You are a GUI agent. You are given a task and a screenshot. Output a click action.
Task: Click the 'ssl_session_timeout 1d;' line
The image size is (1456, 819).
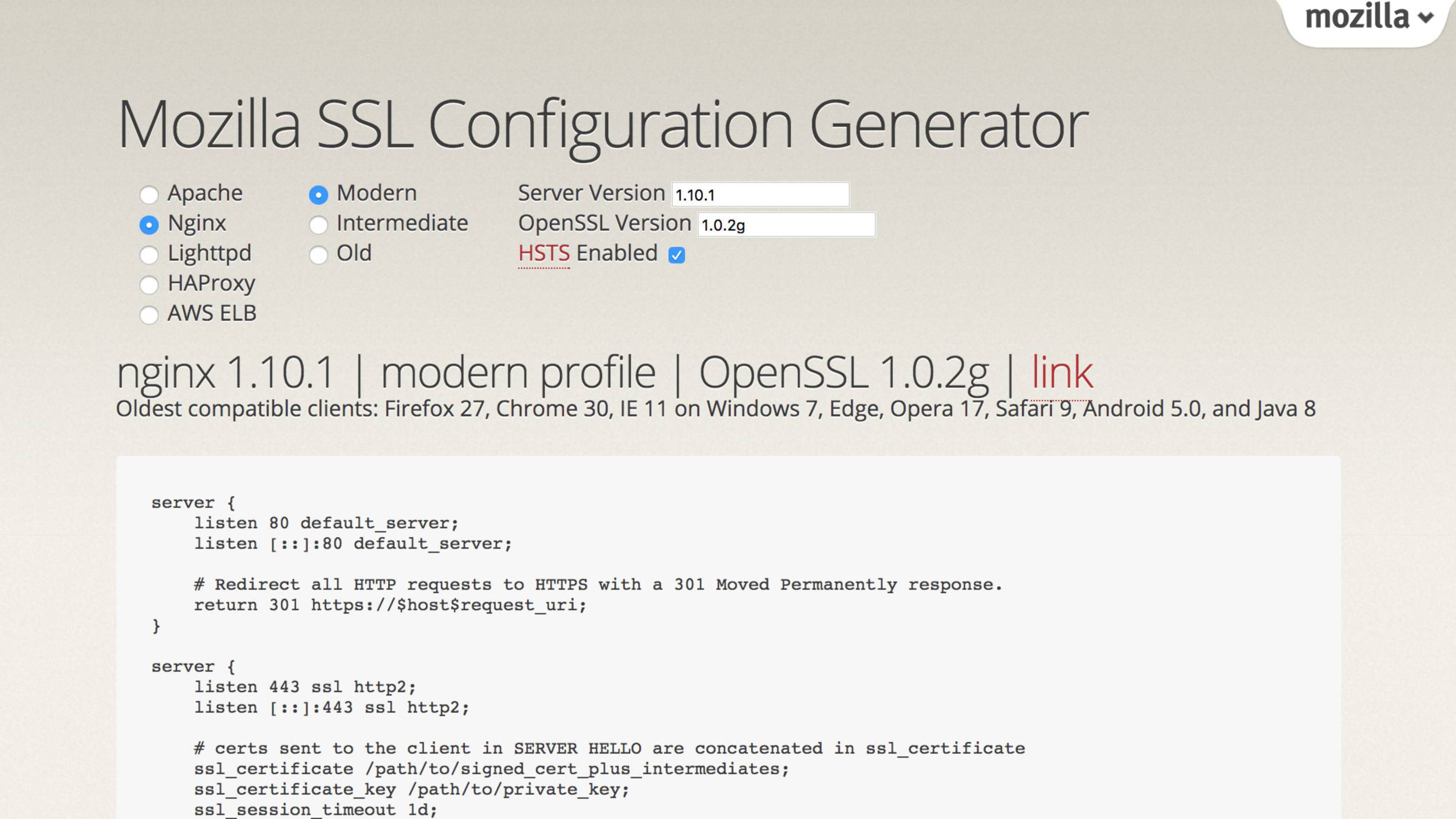tap(315, 810)
